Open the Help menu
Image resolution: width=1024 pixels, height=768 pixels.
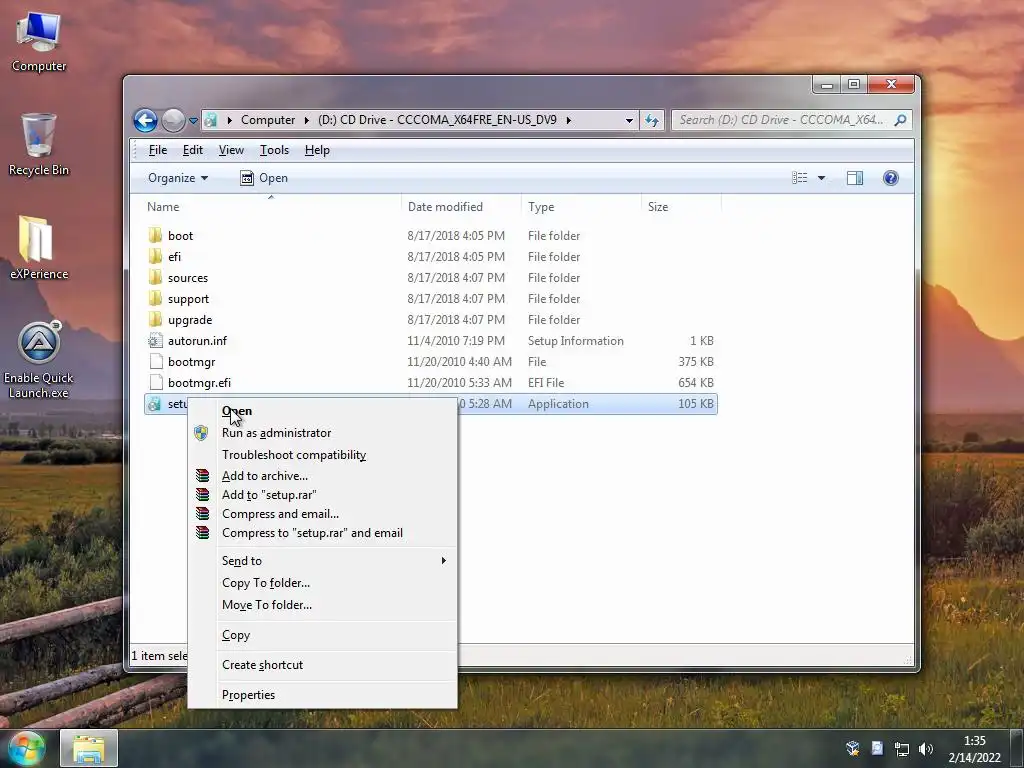coord(317,150)
